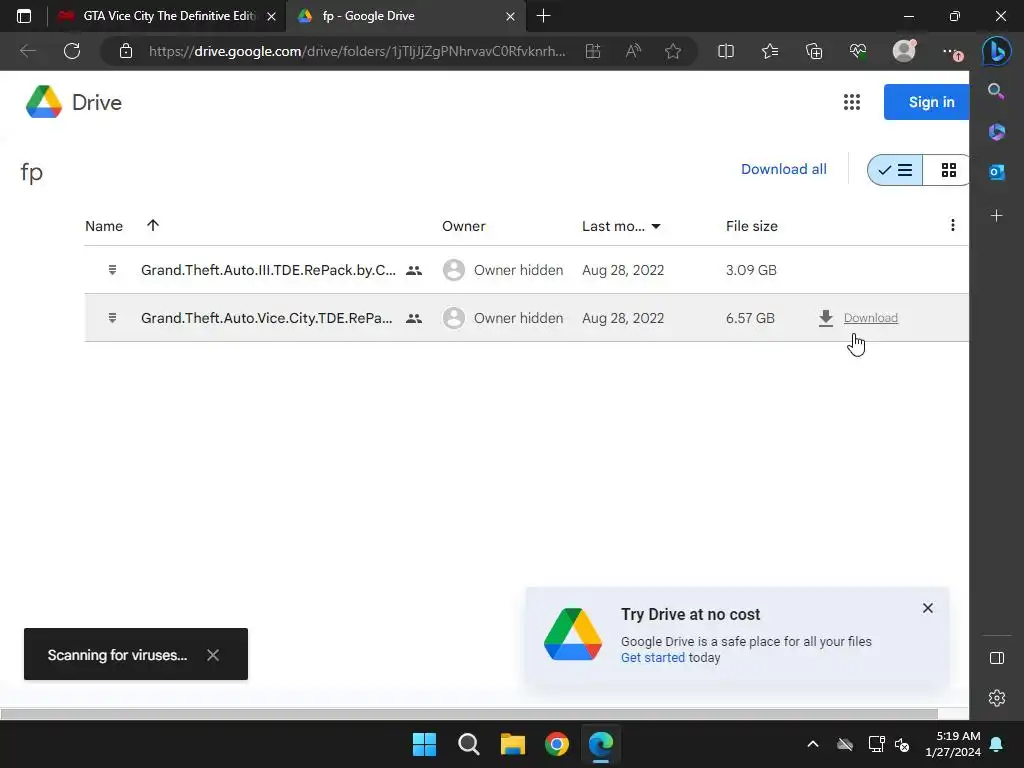
Task: Click download arrow icon in Vice City row
Action: pyautogui.click(x=825, y=318)
